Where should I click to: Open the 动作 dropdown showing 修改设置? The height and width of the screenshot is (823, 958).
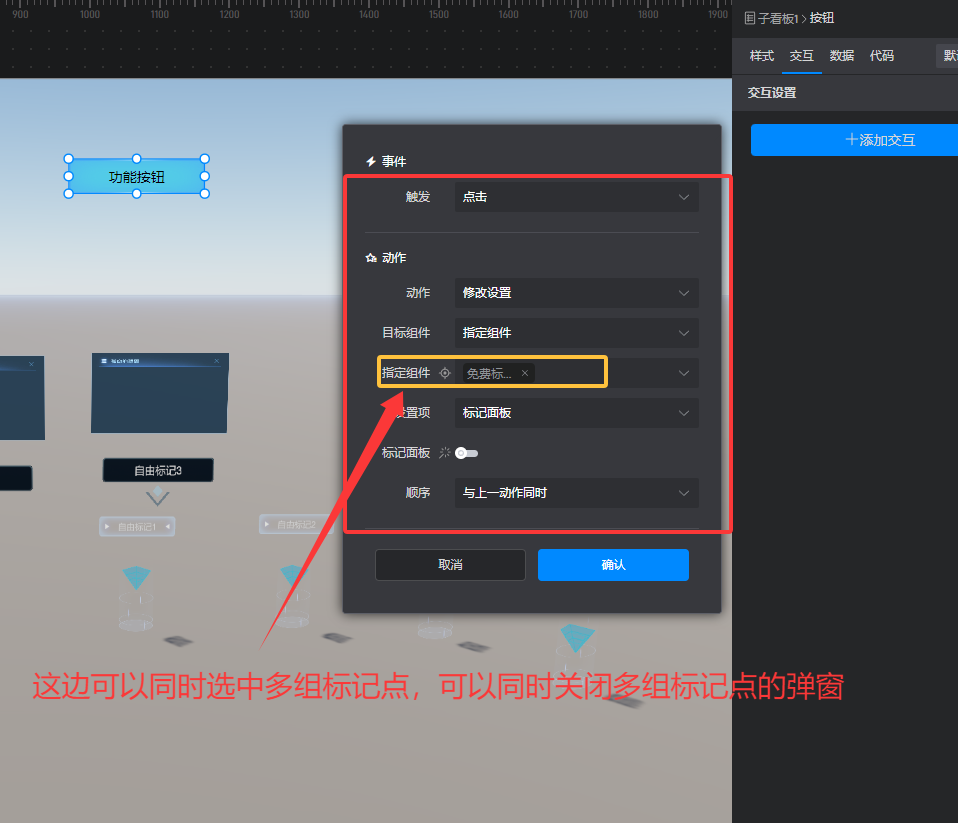576,293
